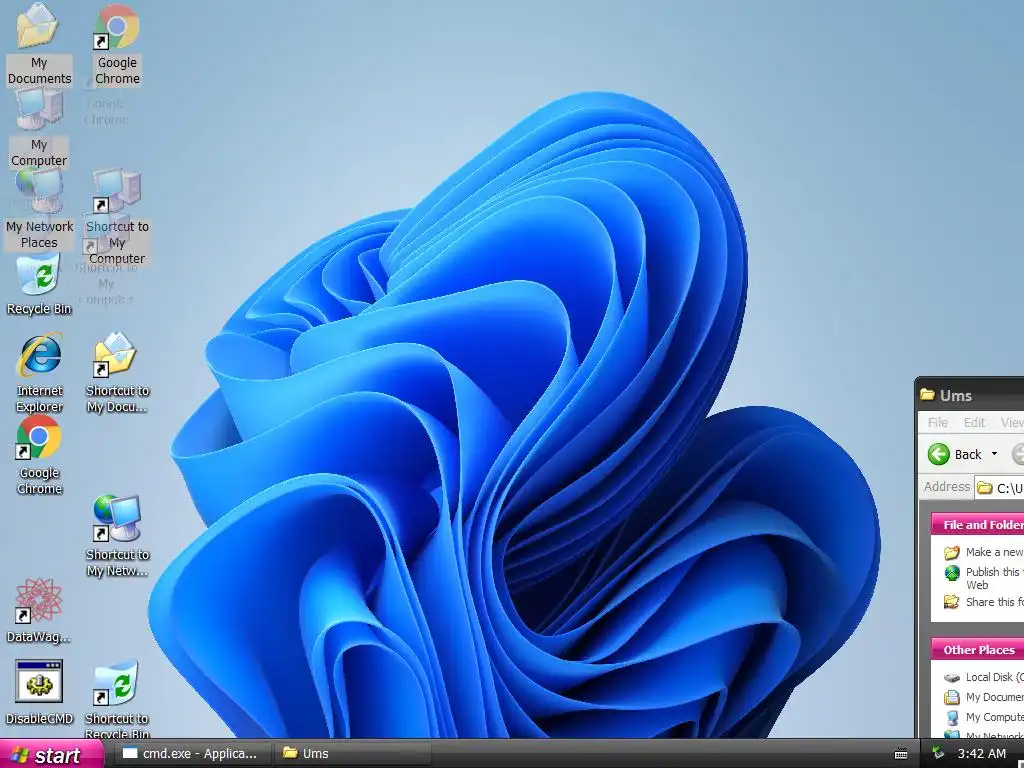1024x768 pixels.
Task: Click the on-screen keyboard tray icon
Action: click(x=901, y=754)
